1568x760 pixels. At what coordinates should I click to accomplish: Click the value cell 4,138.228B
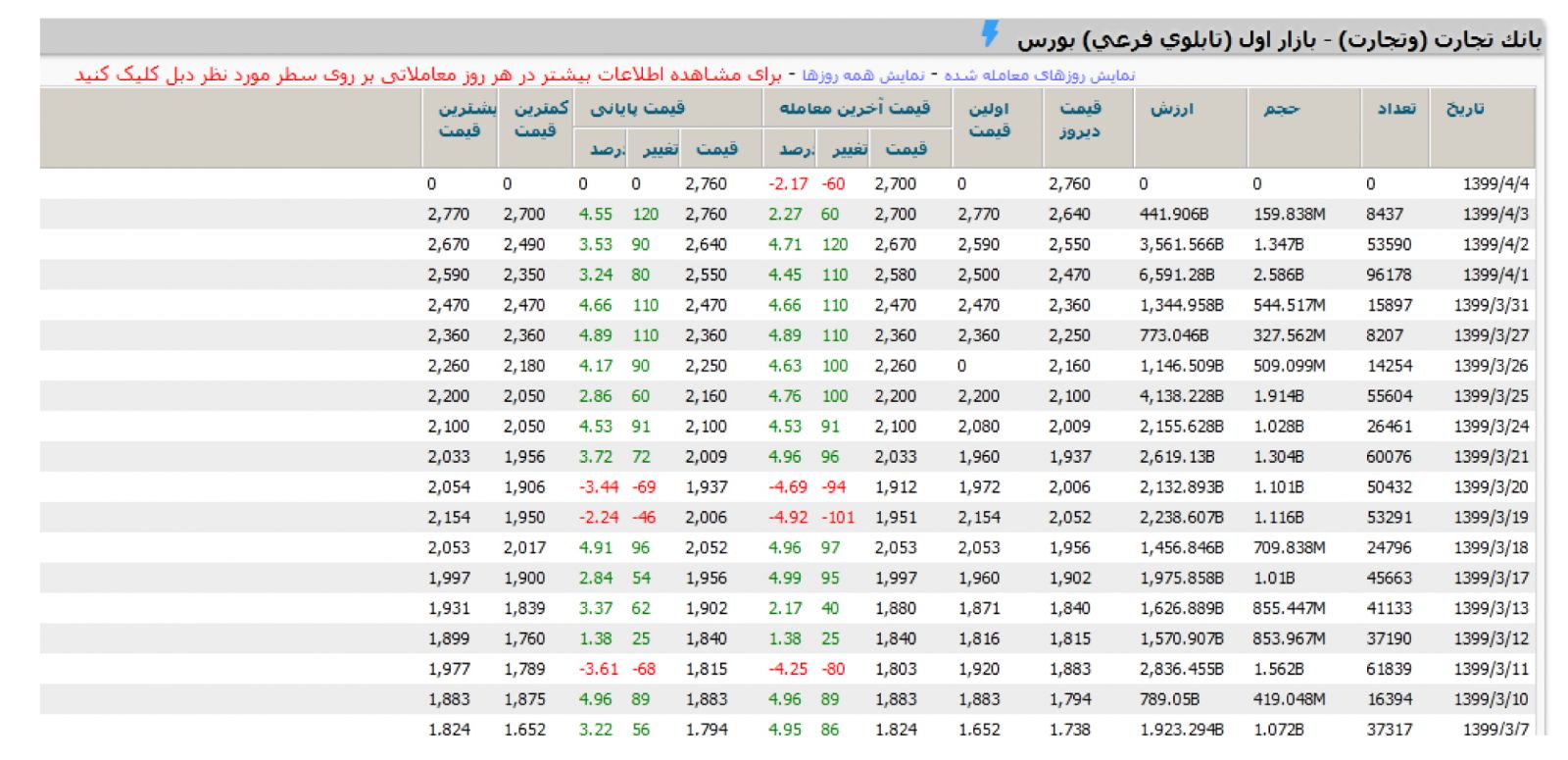click(1181, 396)
